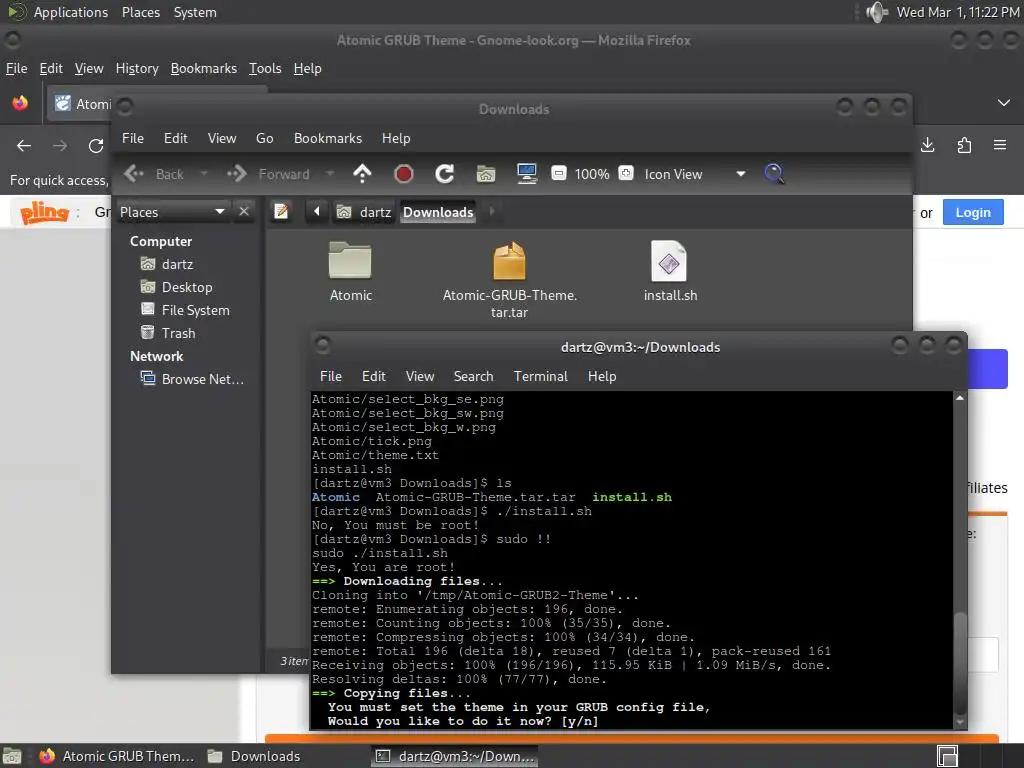Screen dimensions: 1024x768
Task: Open the Tools menu in Firefox
Action: click(265, 68)
